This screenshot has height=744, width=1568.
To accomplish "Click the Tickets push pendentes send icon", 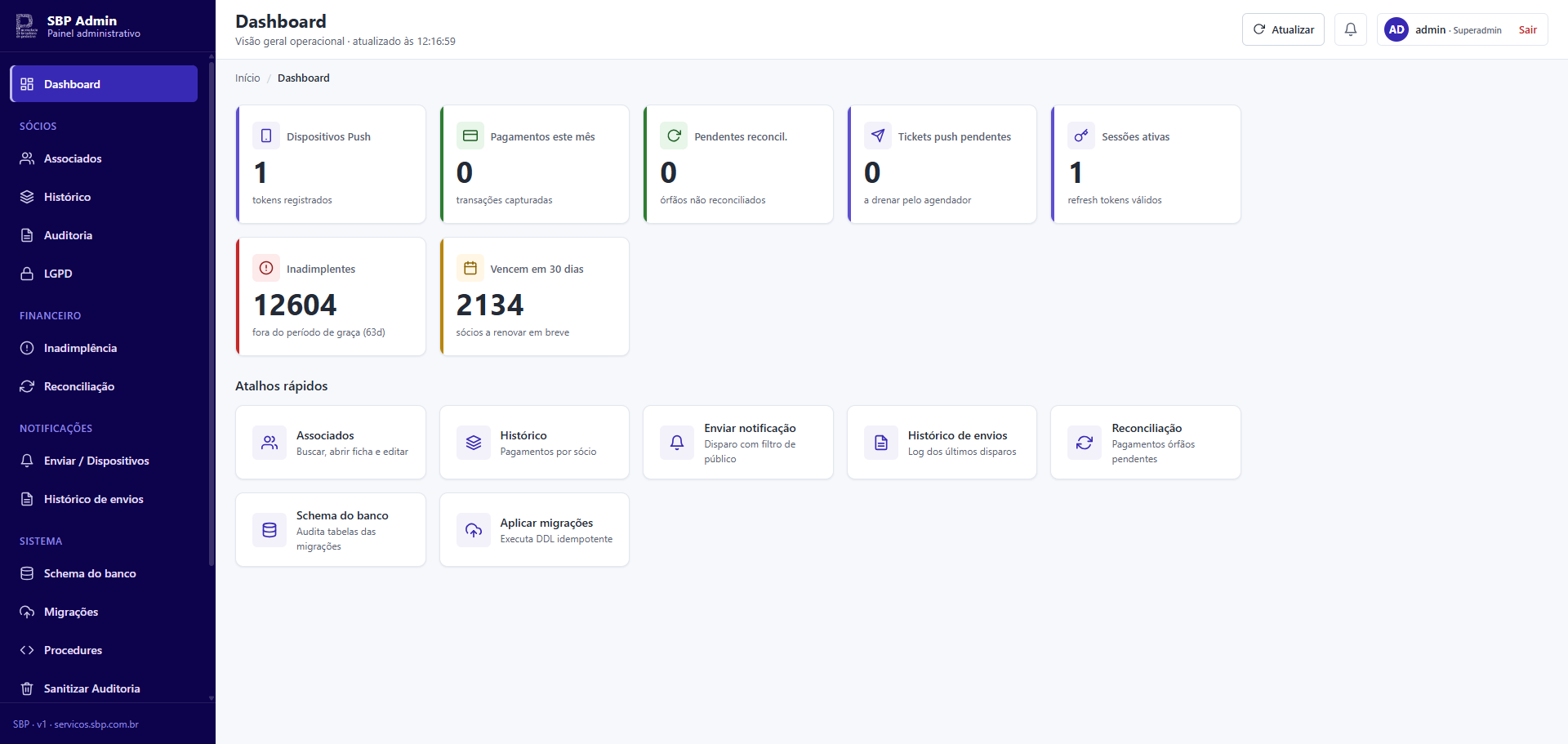I will [x=878, y=136].
